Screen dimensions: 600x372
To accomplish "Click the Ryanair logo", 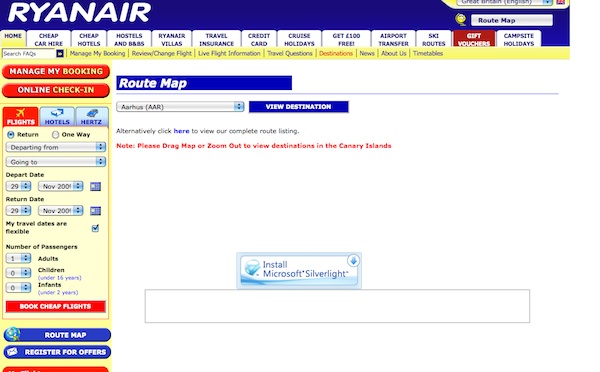I will (x=80, y=12).
